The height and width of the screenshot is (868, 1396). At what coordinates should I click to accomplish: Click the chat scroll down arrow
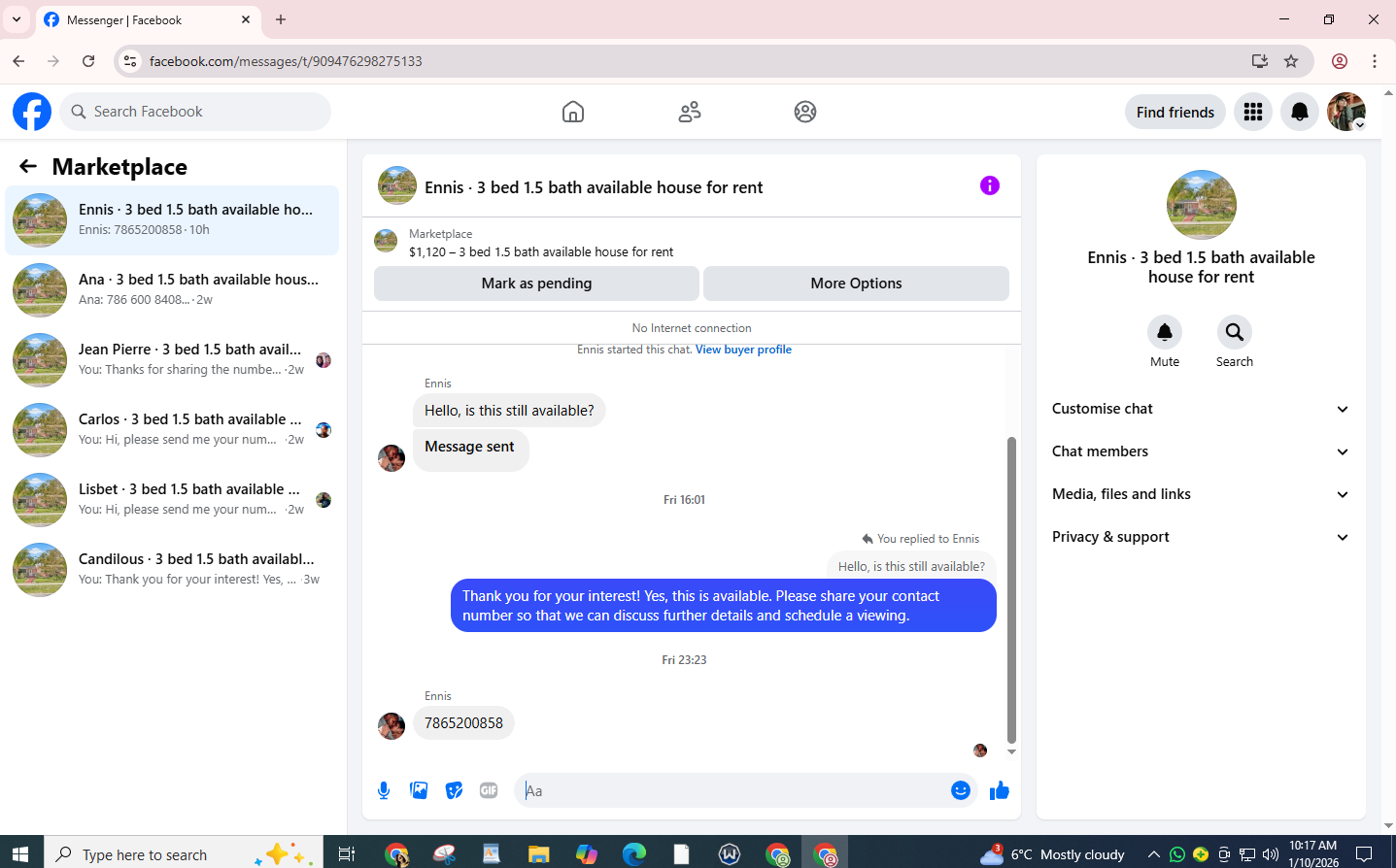point(1011,752)
